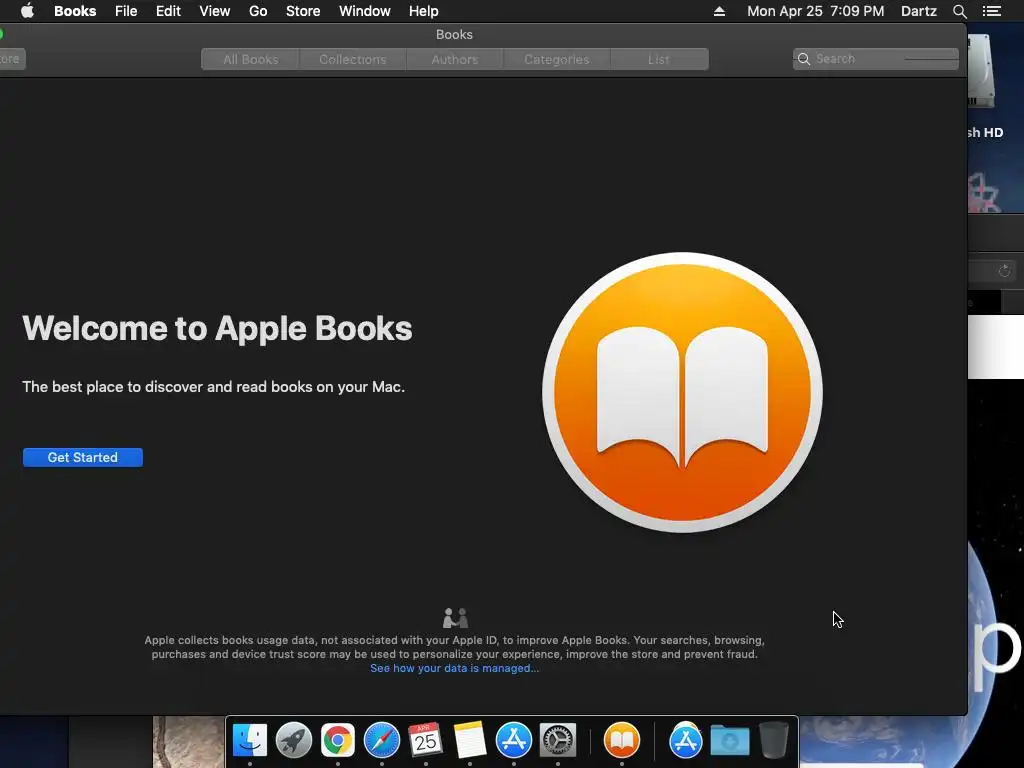Open the Books menu
Image resolution: width=1024 pixels, height=768 pixels.
[x=75, y=11]
